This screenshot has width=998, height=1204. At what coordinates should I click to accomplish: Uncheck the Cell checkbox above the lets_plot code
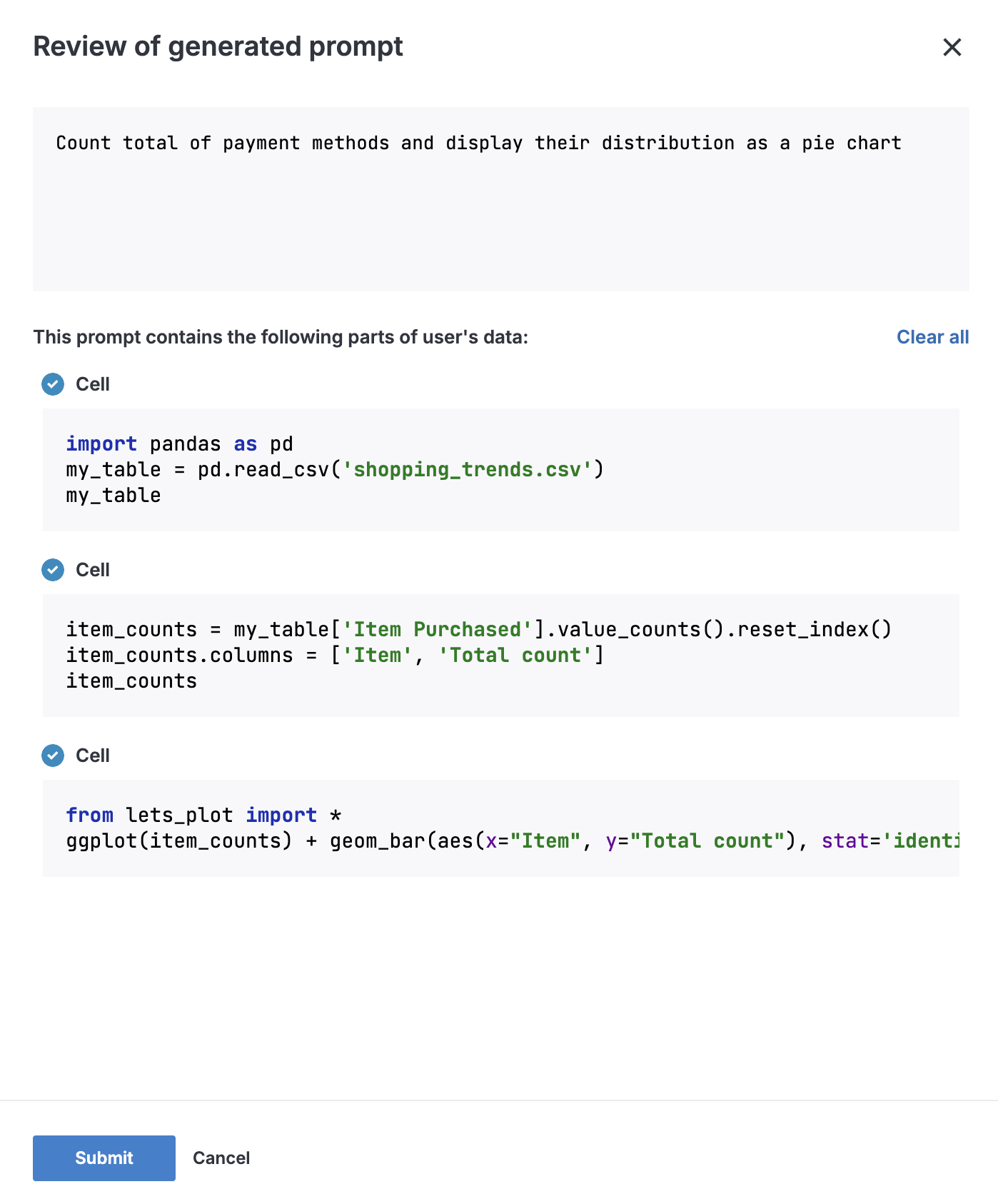coord(53,756)
